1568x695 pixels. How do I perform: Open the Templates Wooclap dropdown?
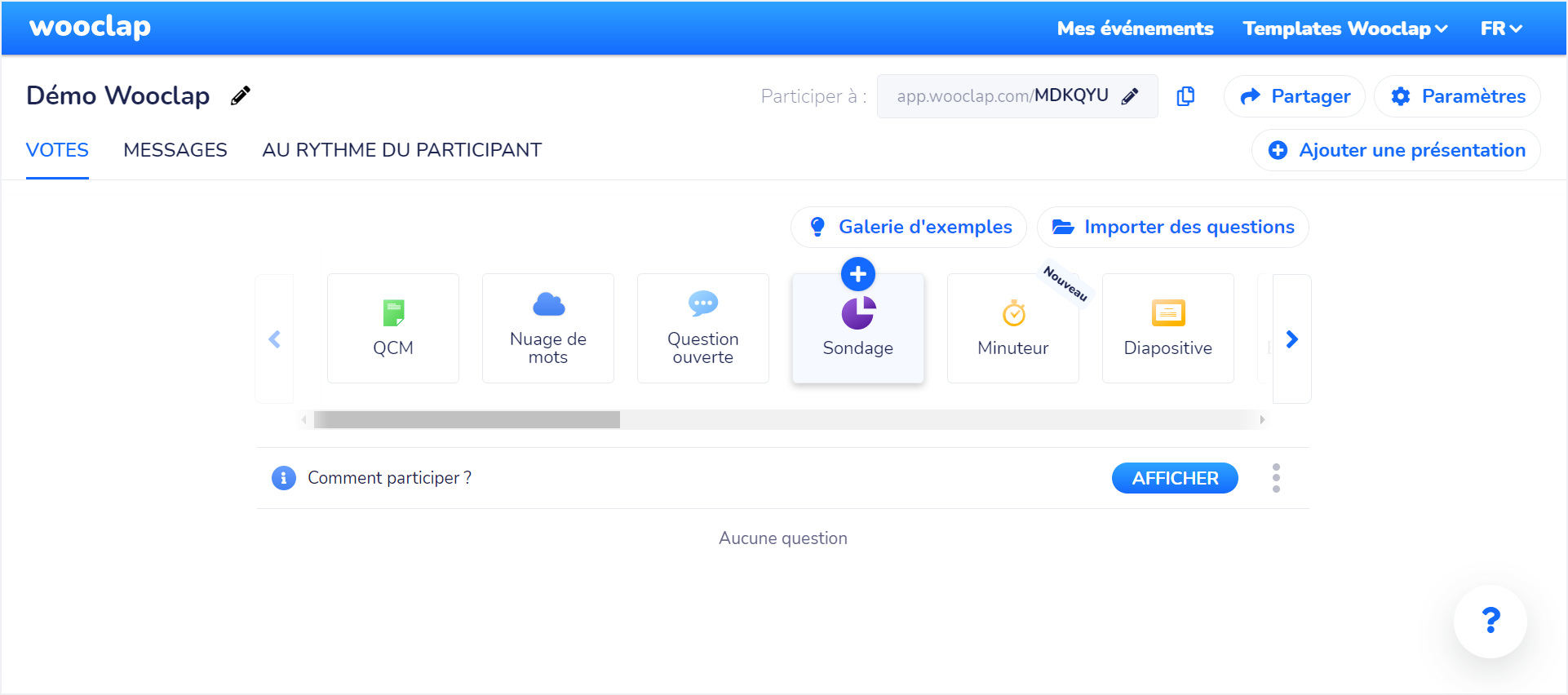pos(1344,28)
